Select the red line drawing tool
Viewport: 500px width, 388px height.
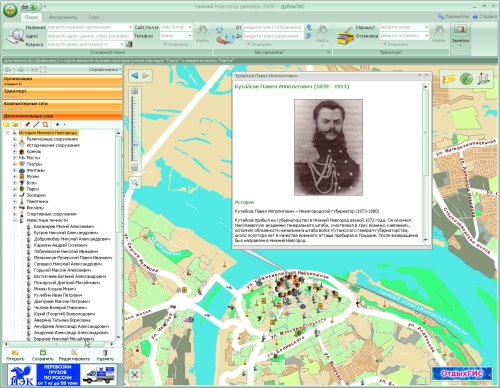(36, 125)
